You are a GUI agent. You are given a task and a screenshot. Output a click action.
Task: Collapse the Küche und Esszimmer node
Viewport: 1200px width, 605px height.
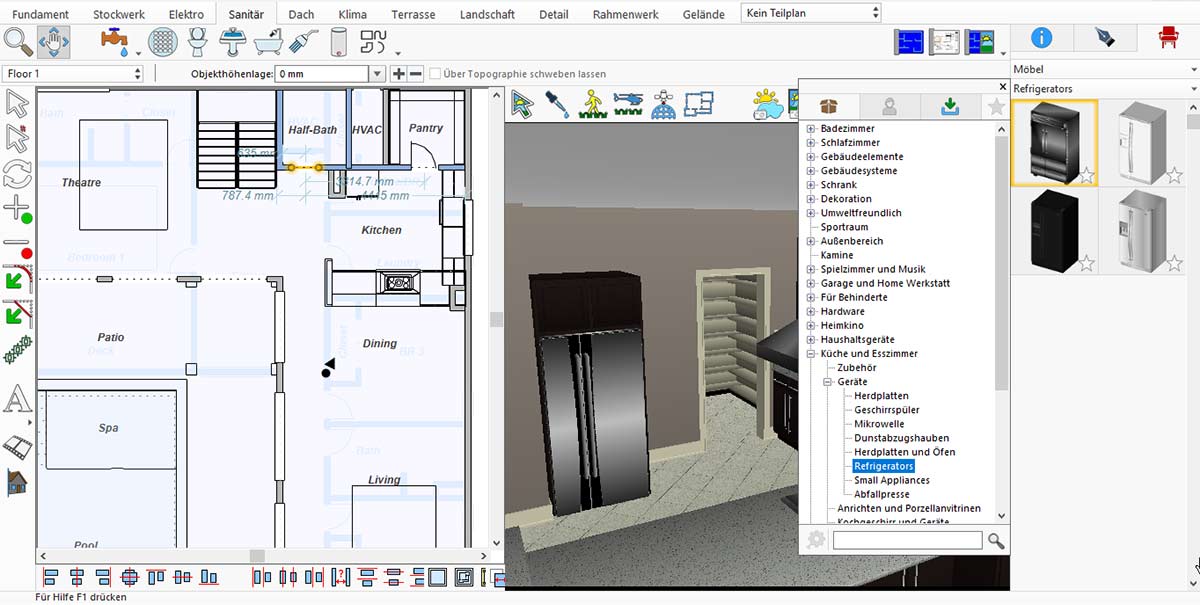811,354
